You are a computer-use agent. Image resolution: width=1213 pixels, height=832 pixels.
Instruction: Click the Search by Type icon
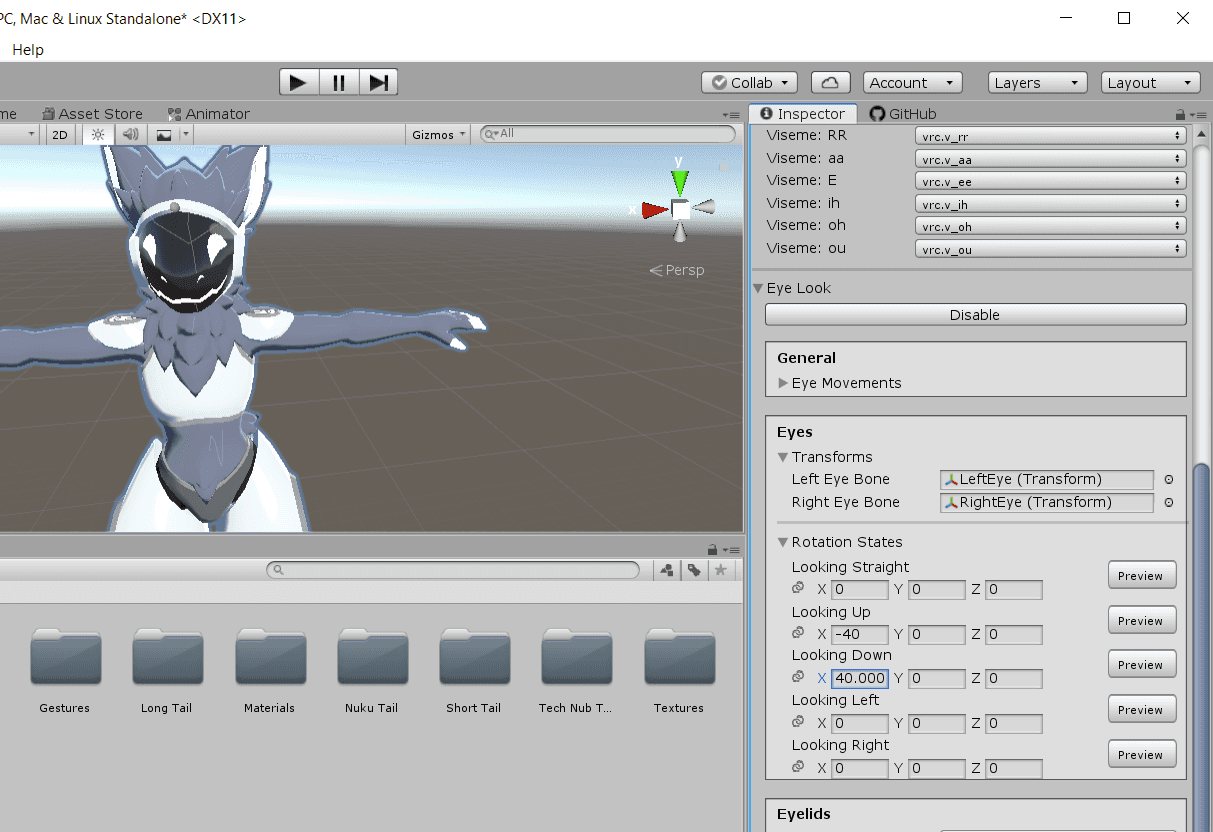point(667,570)
